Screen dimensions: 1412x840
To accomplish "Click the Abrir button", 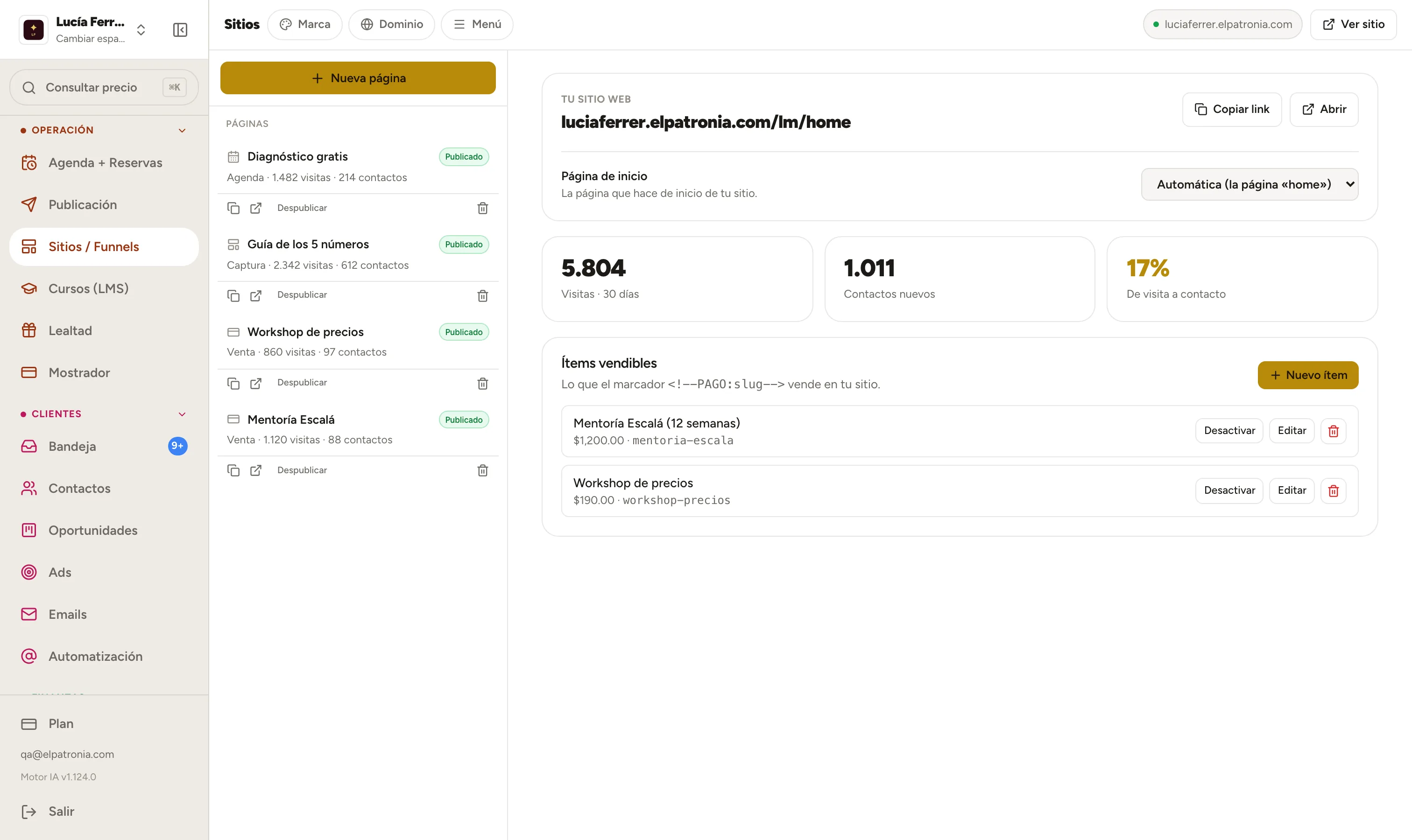I will tap(1324, 109).
